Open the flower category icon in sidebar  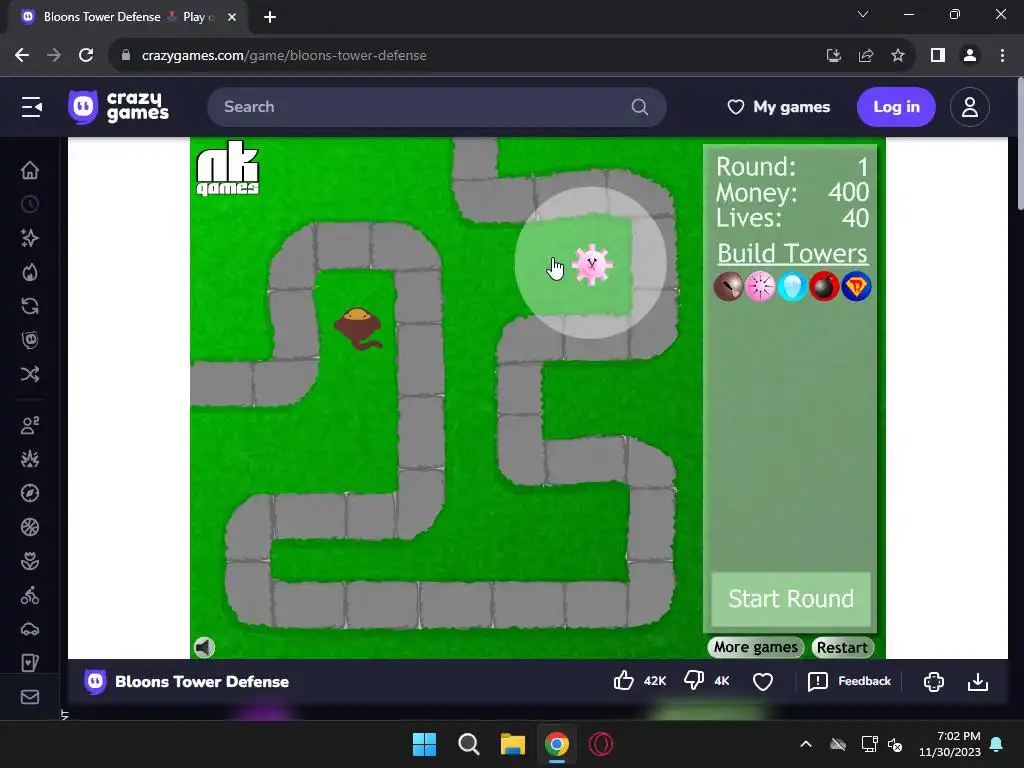tap(30, 561)
